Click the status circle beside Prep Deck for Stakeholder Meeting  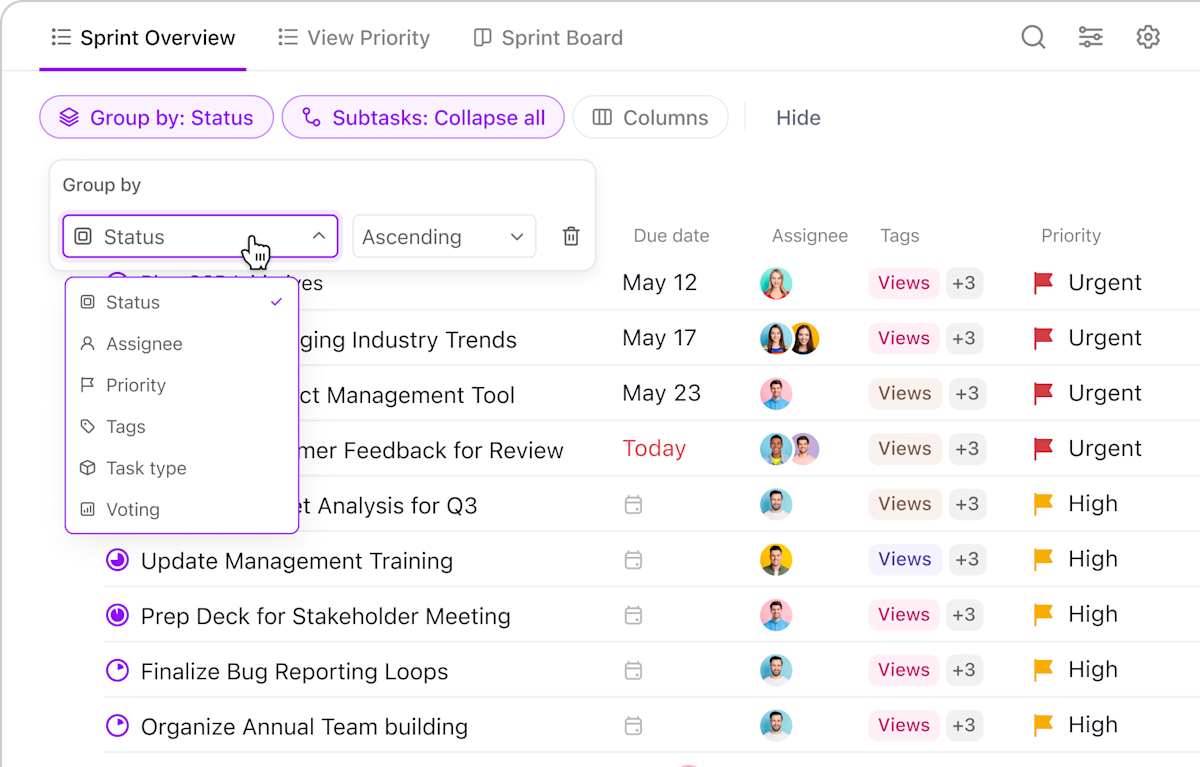[x=117, y=615]
